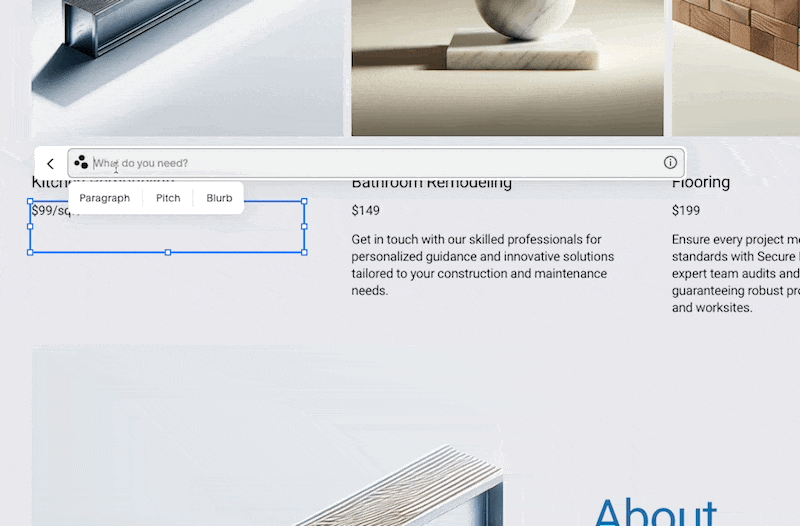Click the bottom-left handle of selected text box
The height and width of the screenshot is (526, 800).
pyautogui.click(x=30, y=253)
